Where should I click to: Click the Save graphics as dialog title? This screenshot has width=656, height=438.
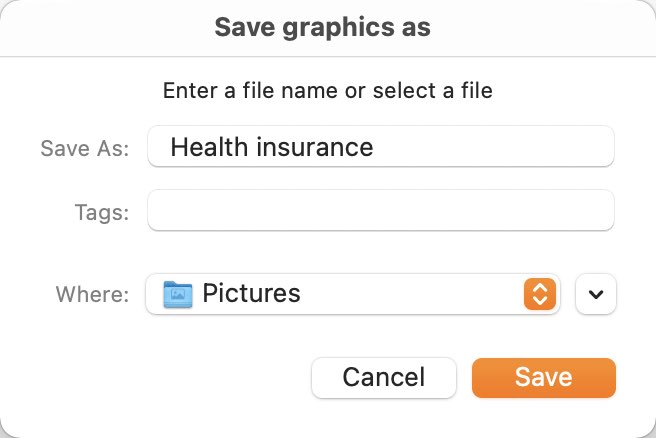323,28
